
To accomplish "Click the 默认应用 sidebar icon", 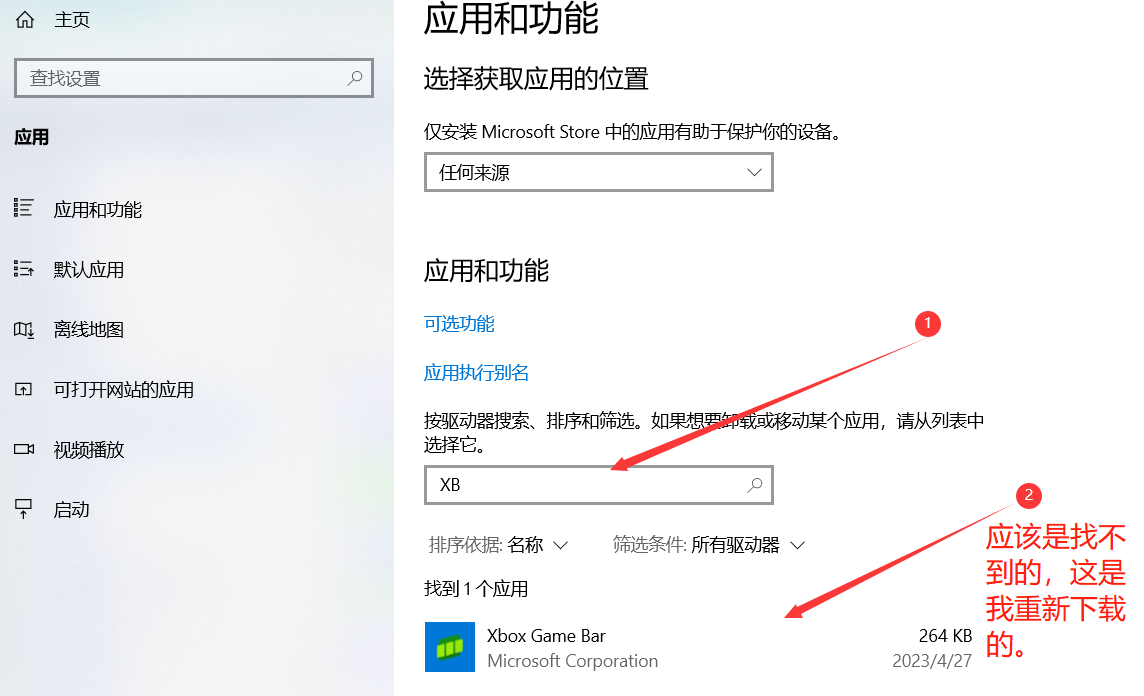I will 22,269.
